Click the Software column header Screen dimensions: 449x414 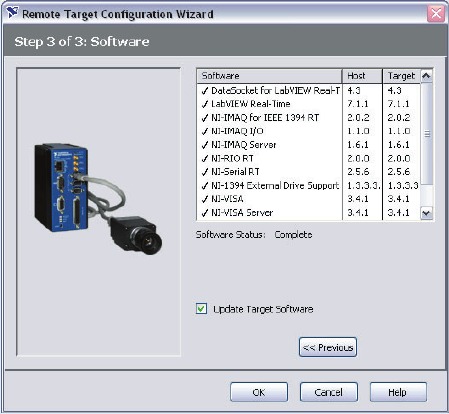pos(269,76)
